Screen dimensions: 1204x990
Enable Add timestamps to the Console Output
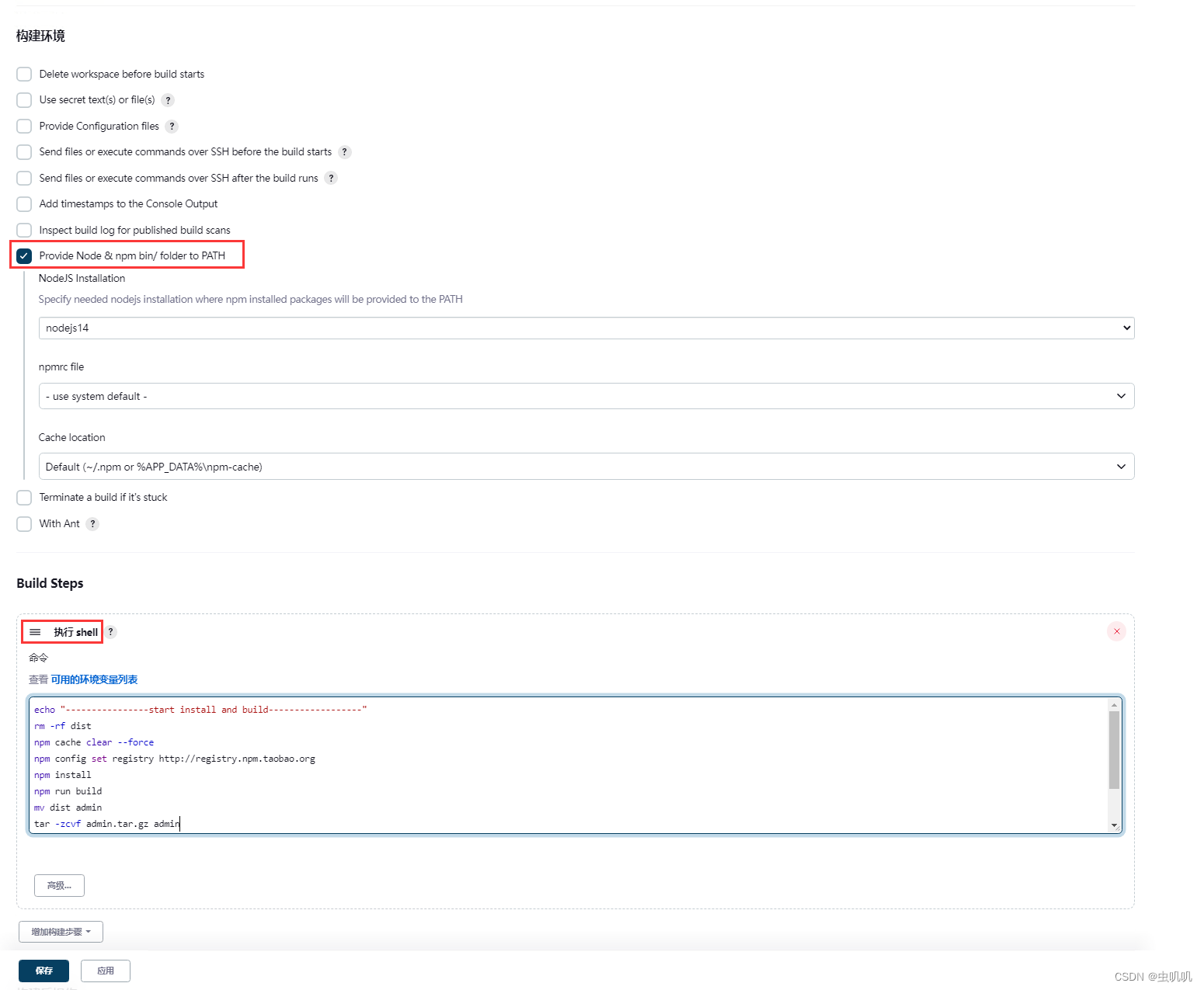click(23, 203)
